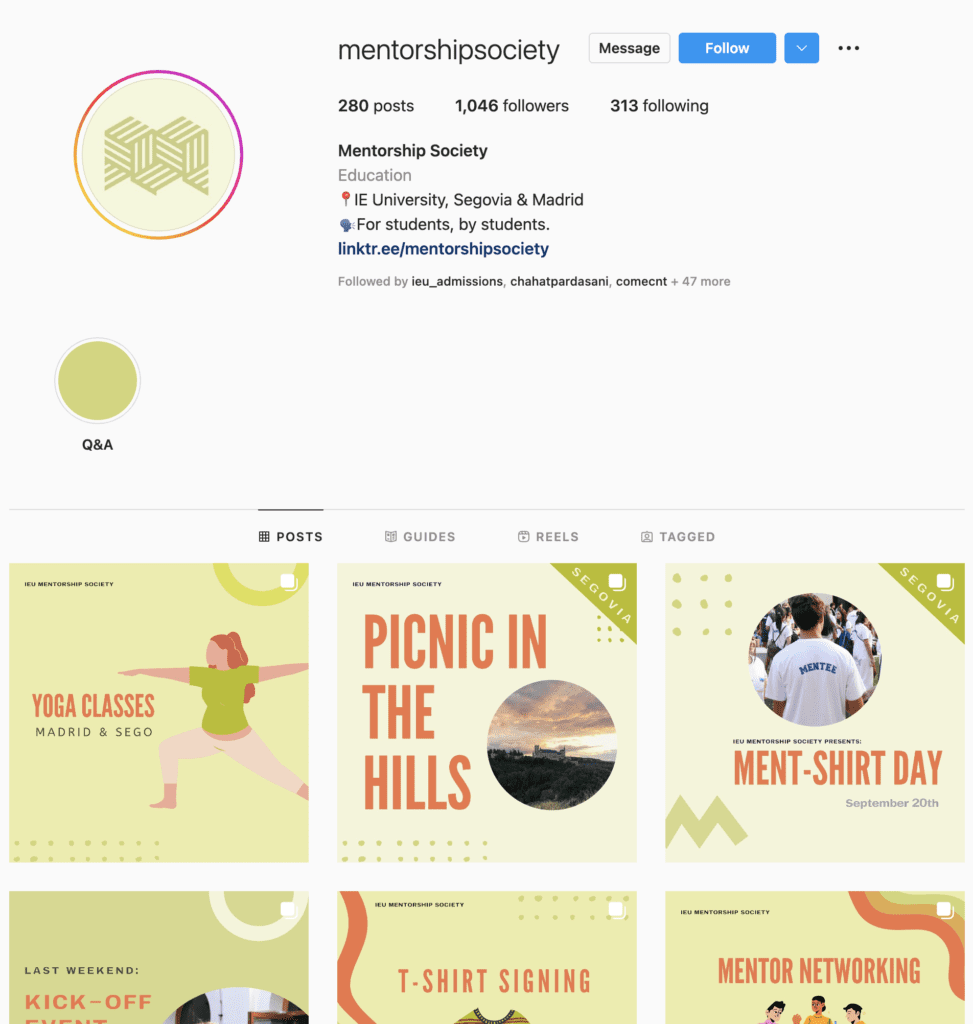The image size is (973, 1024).
Task: Switch to the Reels tab
Action: tap(548, 536)
